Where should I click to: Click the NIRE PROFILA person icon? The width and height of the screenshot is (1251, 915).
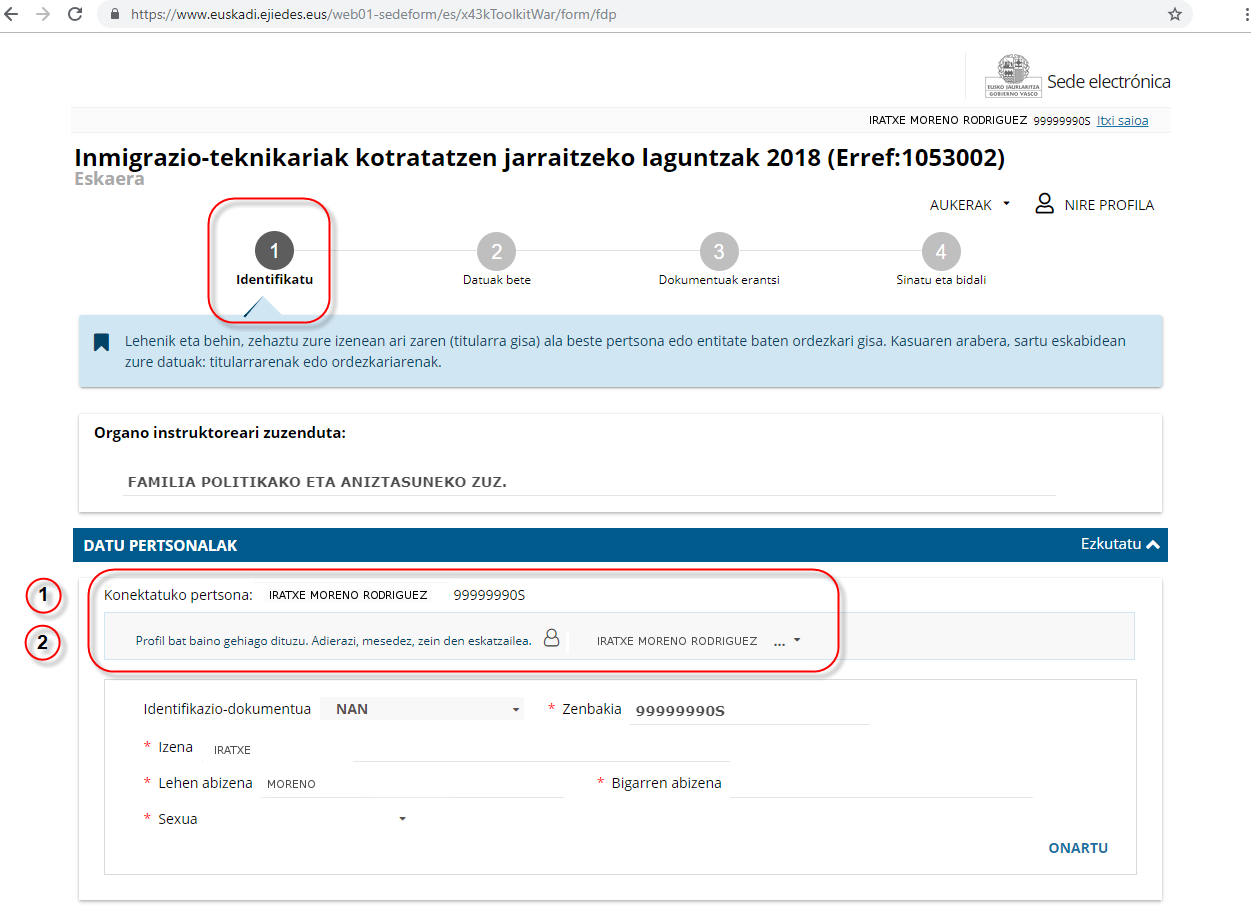coord(1044,204)
